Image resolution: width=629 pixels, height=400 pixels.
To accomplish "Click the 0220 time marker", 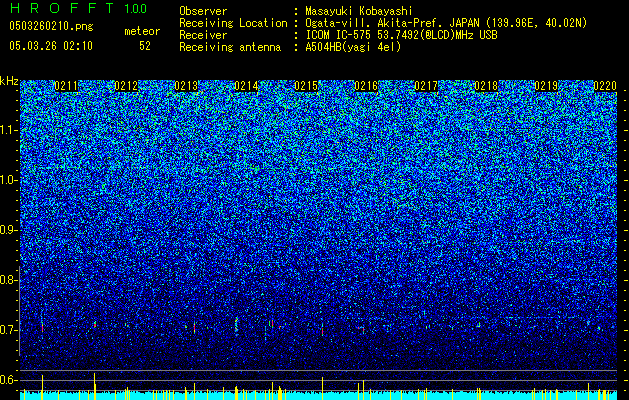I will click(x=605, y=86).
